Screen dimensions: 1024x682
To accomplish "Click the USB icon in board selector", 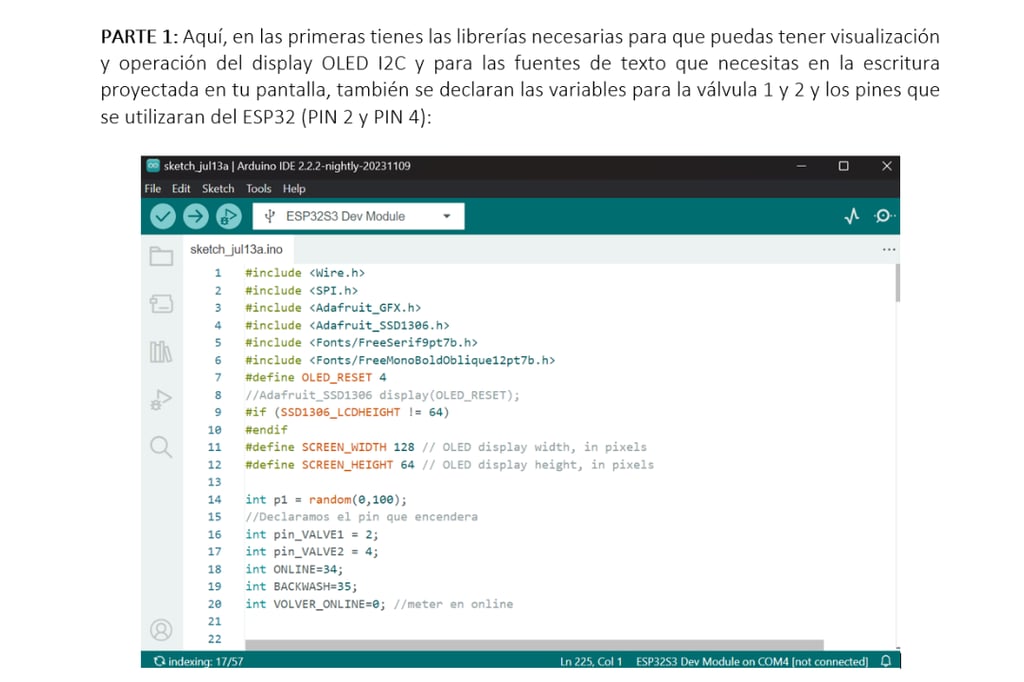I will pos(270,216).
